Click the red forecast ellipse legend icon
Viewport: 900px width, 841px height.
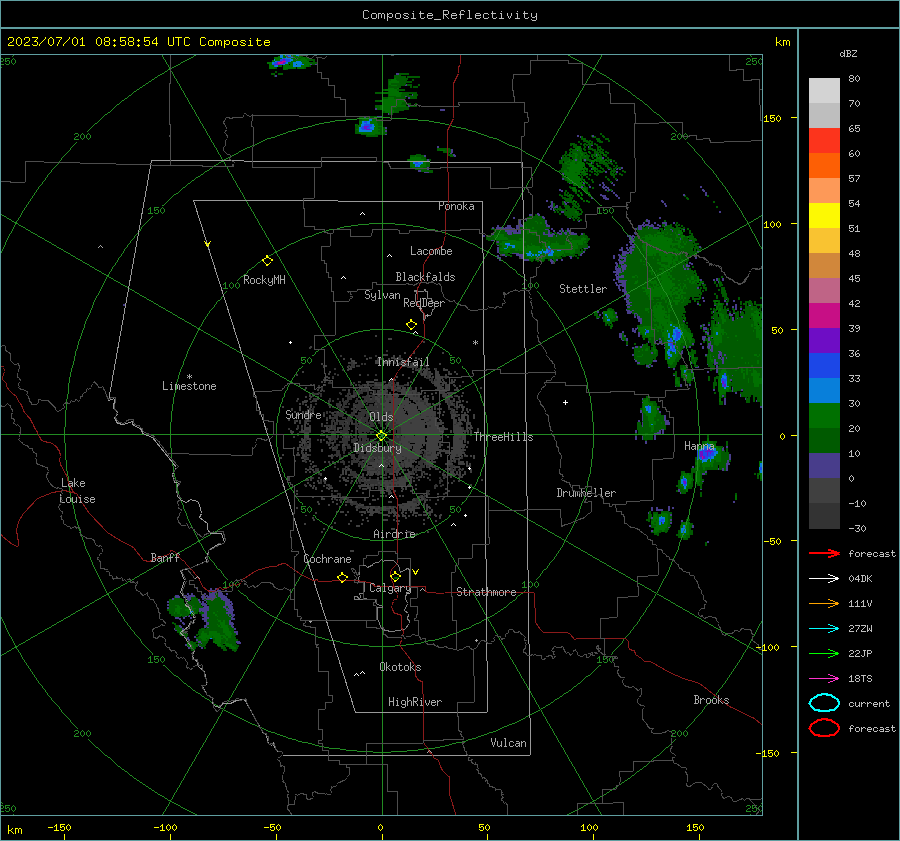coord(824,728)
